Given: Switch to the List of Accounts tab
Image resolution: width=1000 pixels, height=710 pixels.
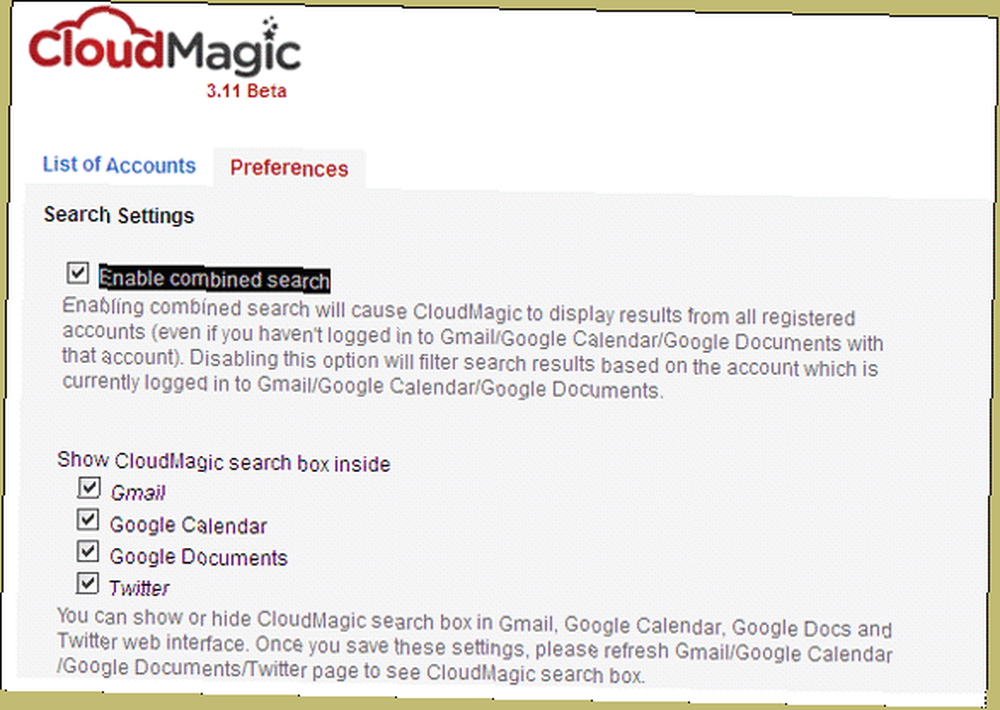Looking at the screenshot, I should point(119,165).
